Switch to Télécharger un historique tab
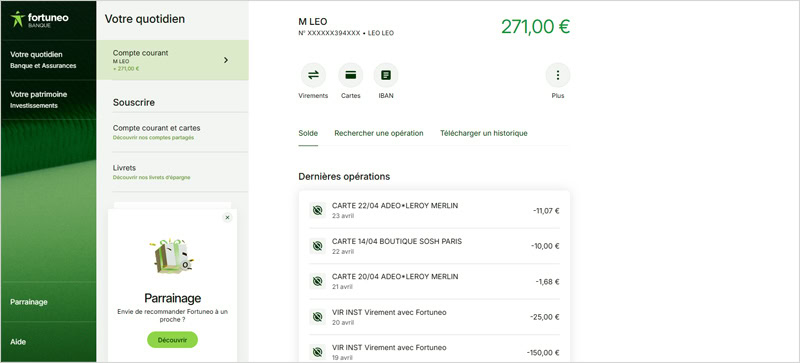The image size is (800, 363). (x=484, y=133)
